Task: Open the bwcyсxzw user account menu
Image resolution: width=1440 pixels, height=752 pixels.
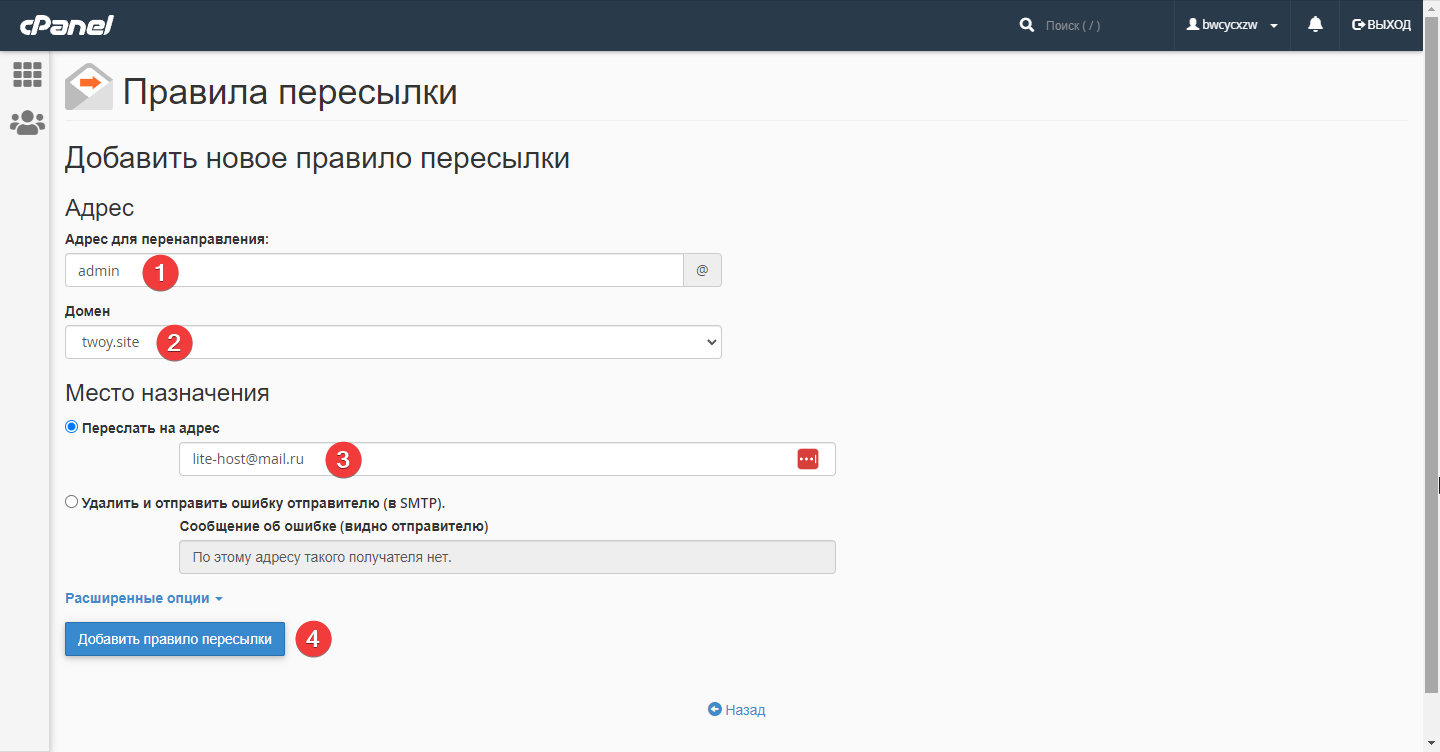Action: click(x=1232, y=25)
